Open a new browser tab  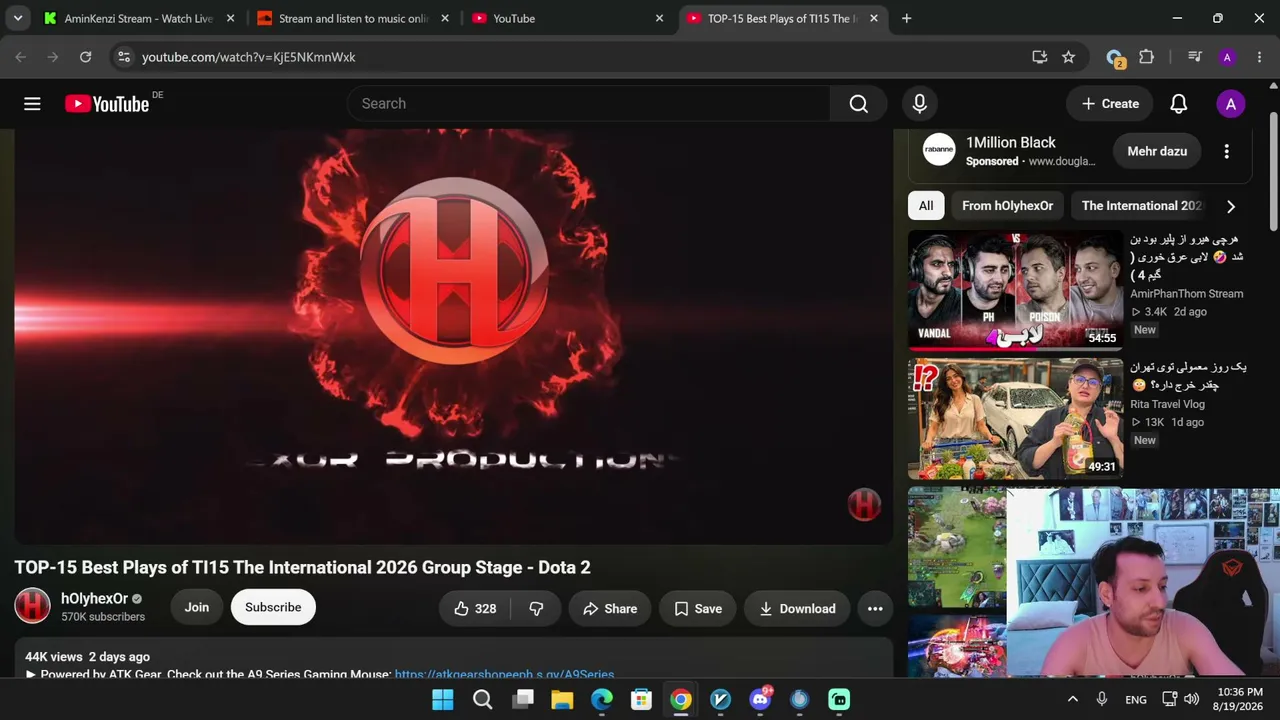click(906, 18)
